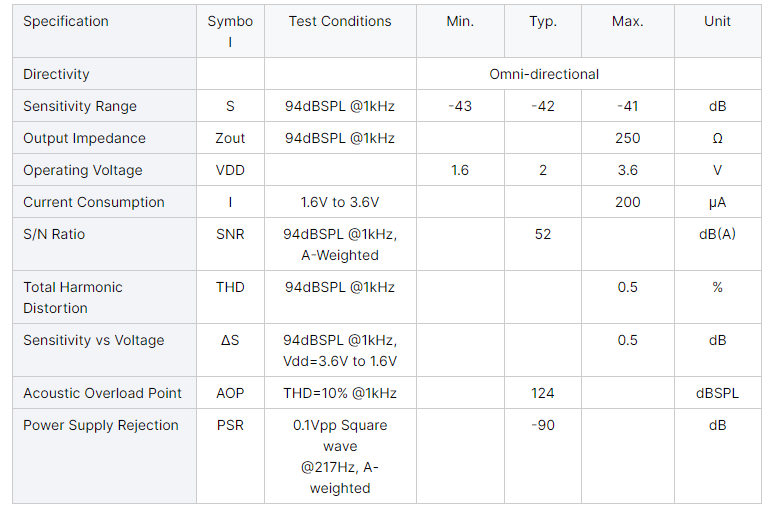772x513 pixels.
Task: Click the Sensitivity Range row label
Action: pyautogui.click(x=80, y=106)
